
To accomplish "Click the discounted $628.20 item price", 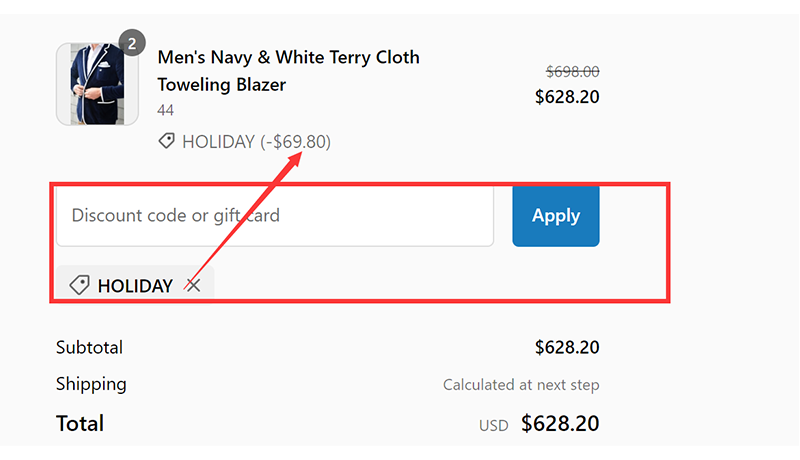I will [567, 97].
